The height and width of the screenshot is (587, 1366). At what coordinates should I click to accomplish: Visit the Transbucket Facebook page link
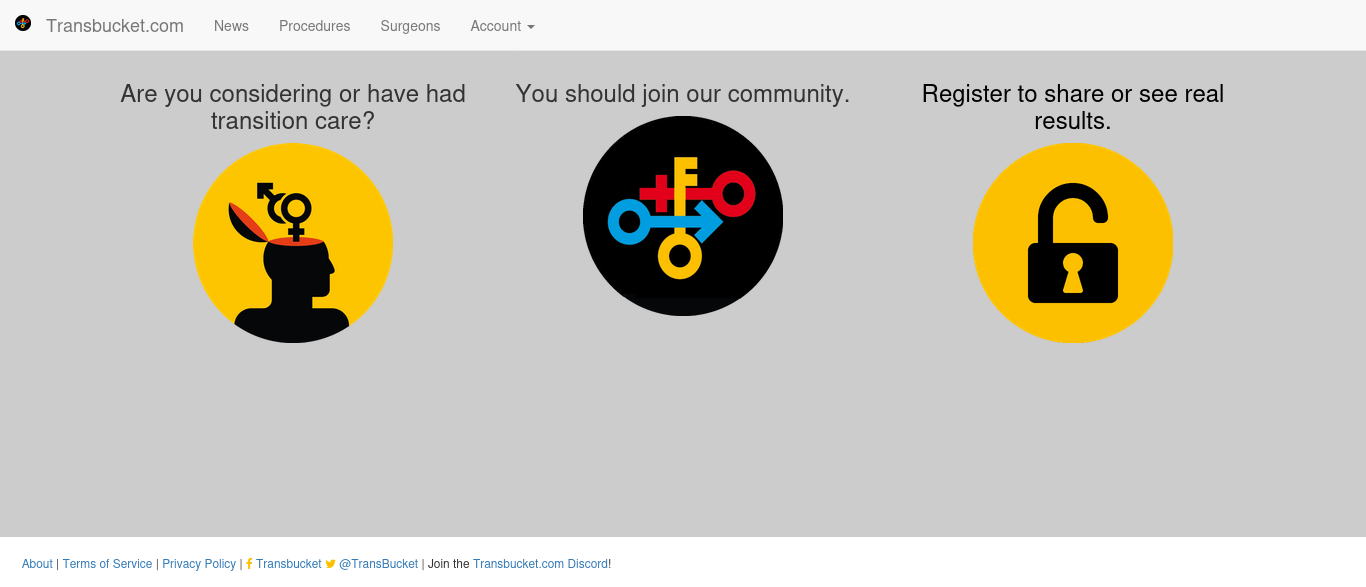(x=289, y=564)
